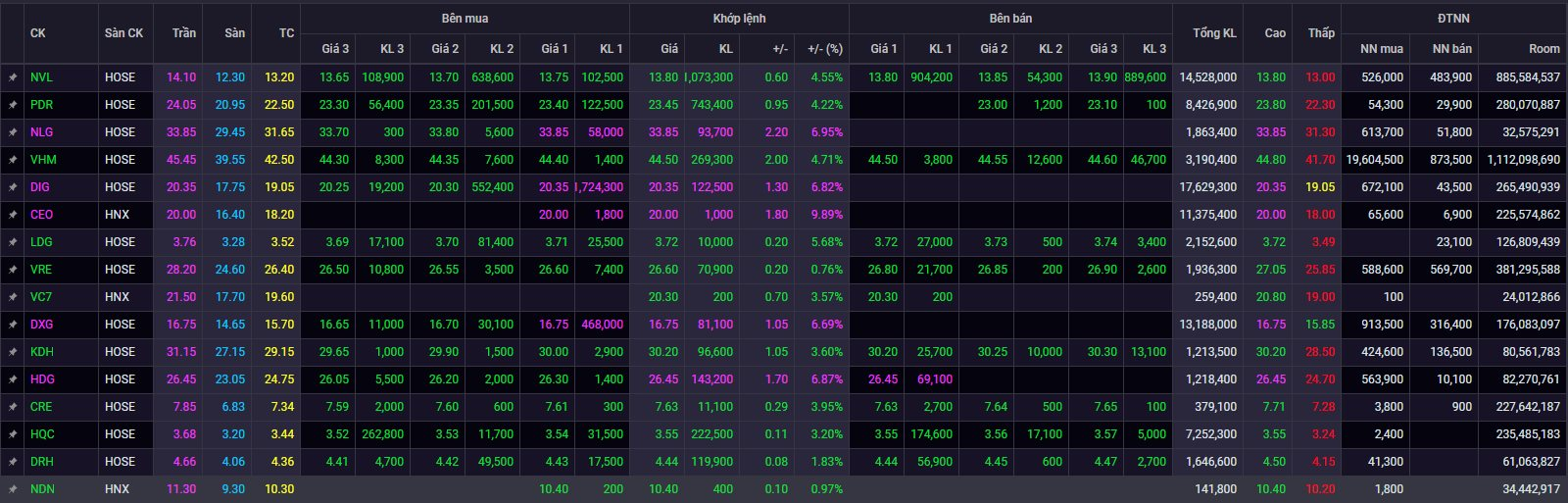Click DIG total volume 17,629,300

pos(1207,187)
